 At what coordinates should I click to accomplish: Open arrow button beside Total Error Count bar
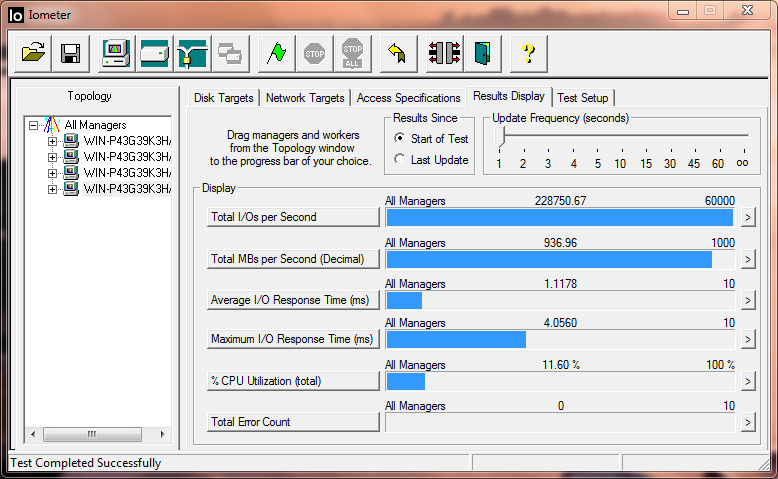[747, 422]
